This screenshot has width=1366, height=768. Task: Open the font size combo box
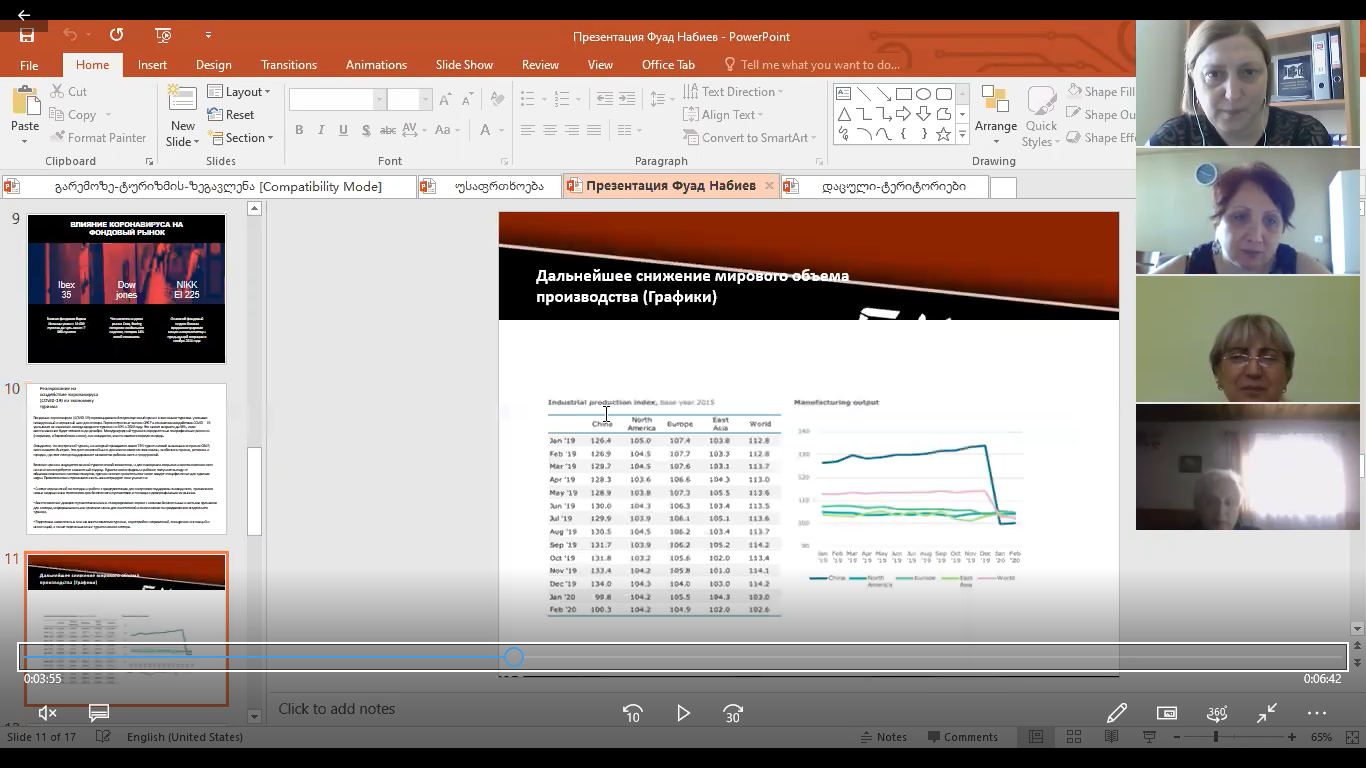(409, 99)
